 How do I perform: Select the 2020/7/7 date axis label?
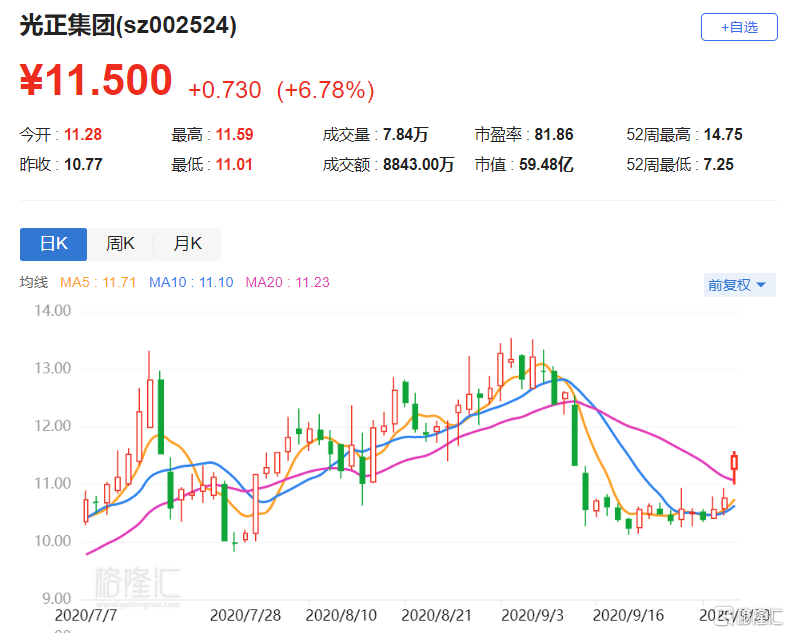click(x=86, y=615)
